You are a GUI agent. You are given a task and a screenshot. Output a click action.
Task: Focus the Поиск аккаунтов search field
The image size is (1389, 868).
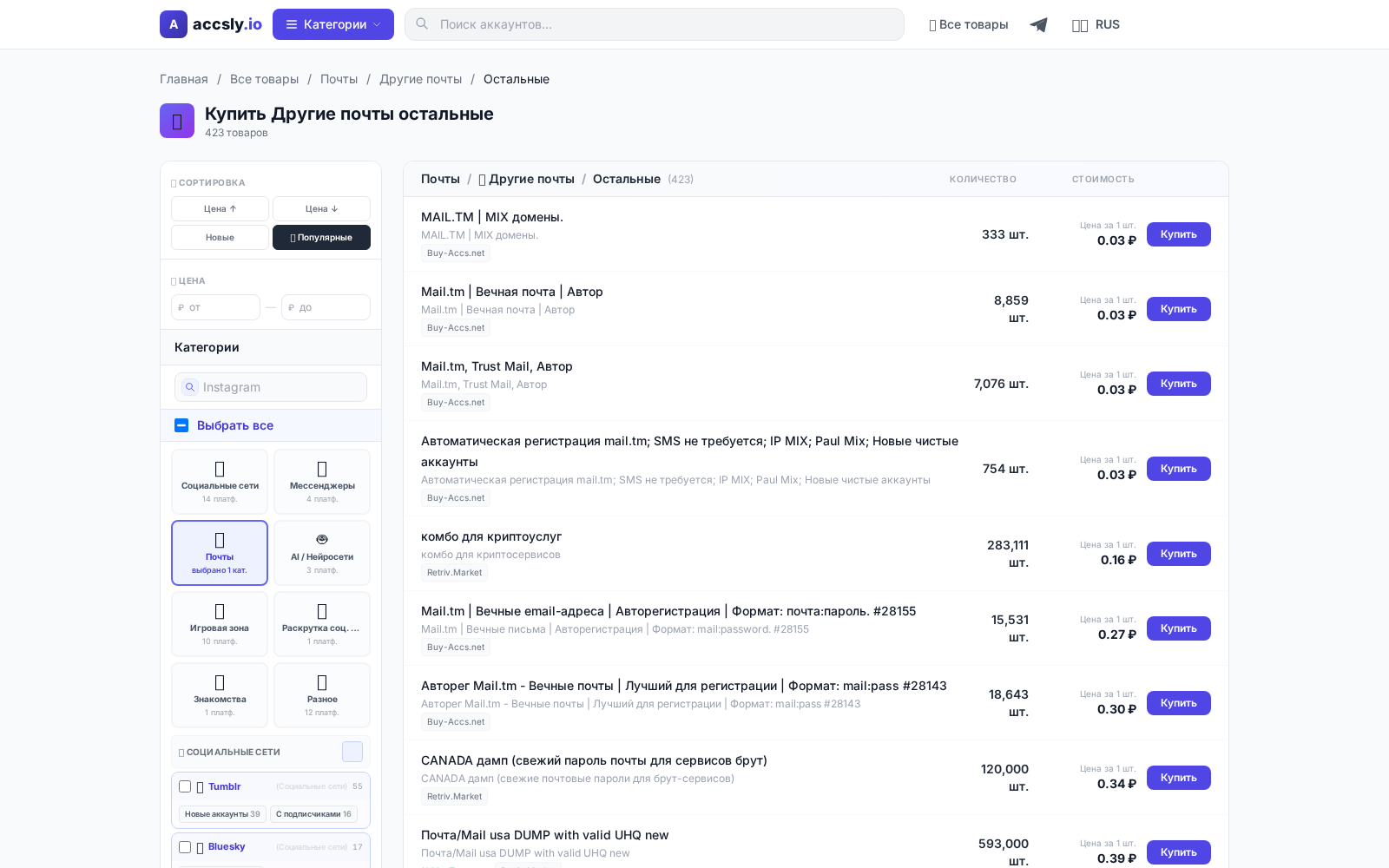655,24
